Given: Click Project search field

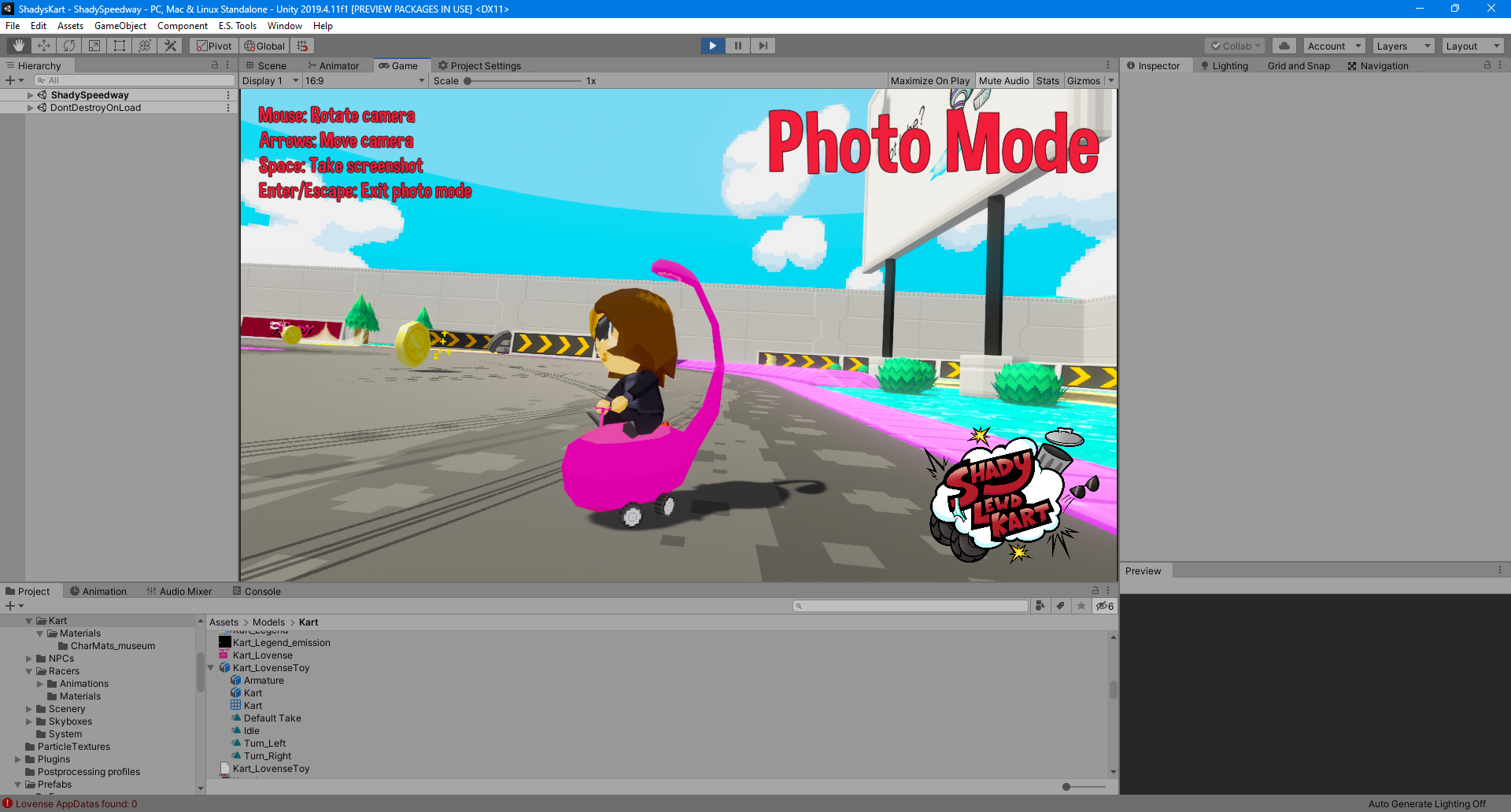Looking at the screenshot, I should click(x=911, y=606).
